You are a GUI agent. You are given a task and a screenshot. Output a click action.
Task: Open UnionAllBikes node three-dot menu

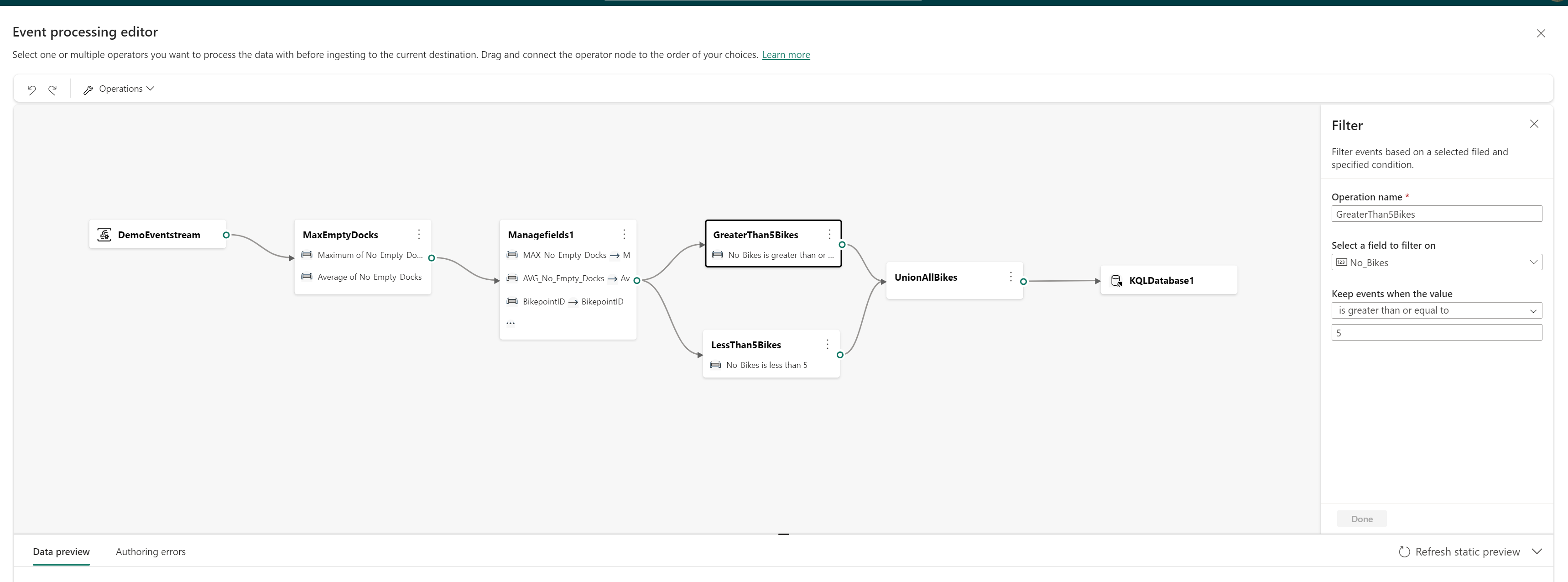pyautogui.click(x=1011, y=277)
